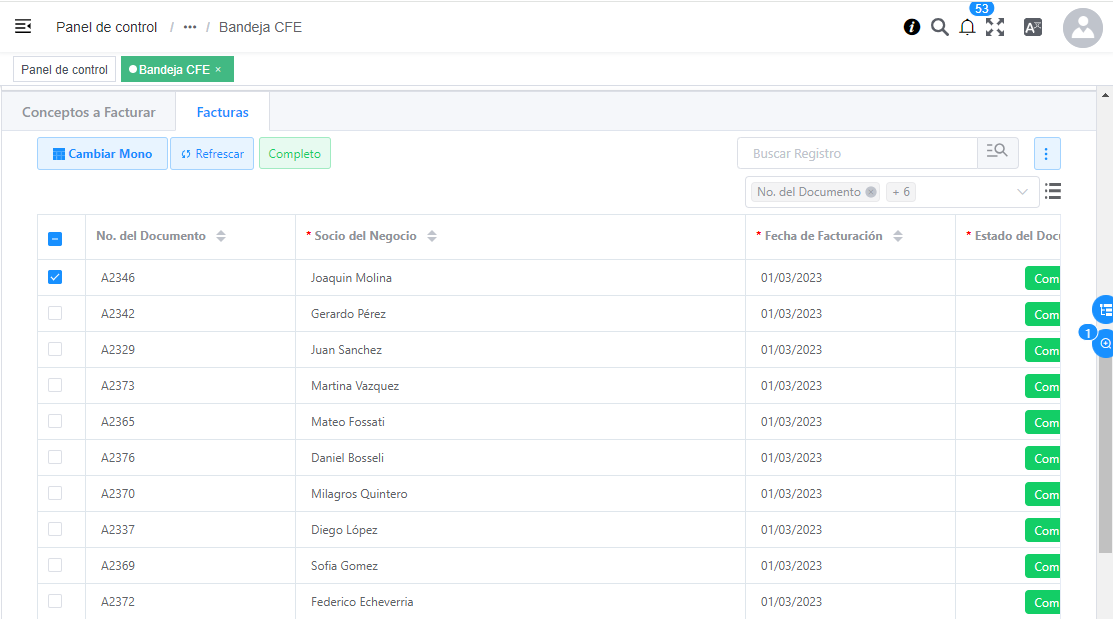This screenshot has height=619, width=1115.
Task: Expand breadcrumb ellipsis between Panel and Bandeja
Action: coord(190,27)
